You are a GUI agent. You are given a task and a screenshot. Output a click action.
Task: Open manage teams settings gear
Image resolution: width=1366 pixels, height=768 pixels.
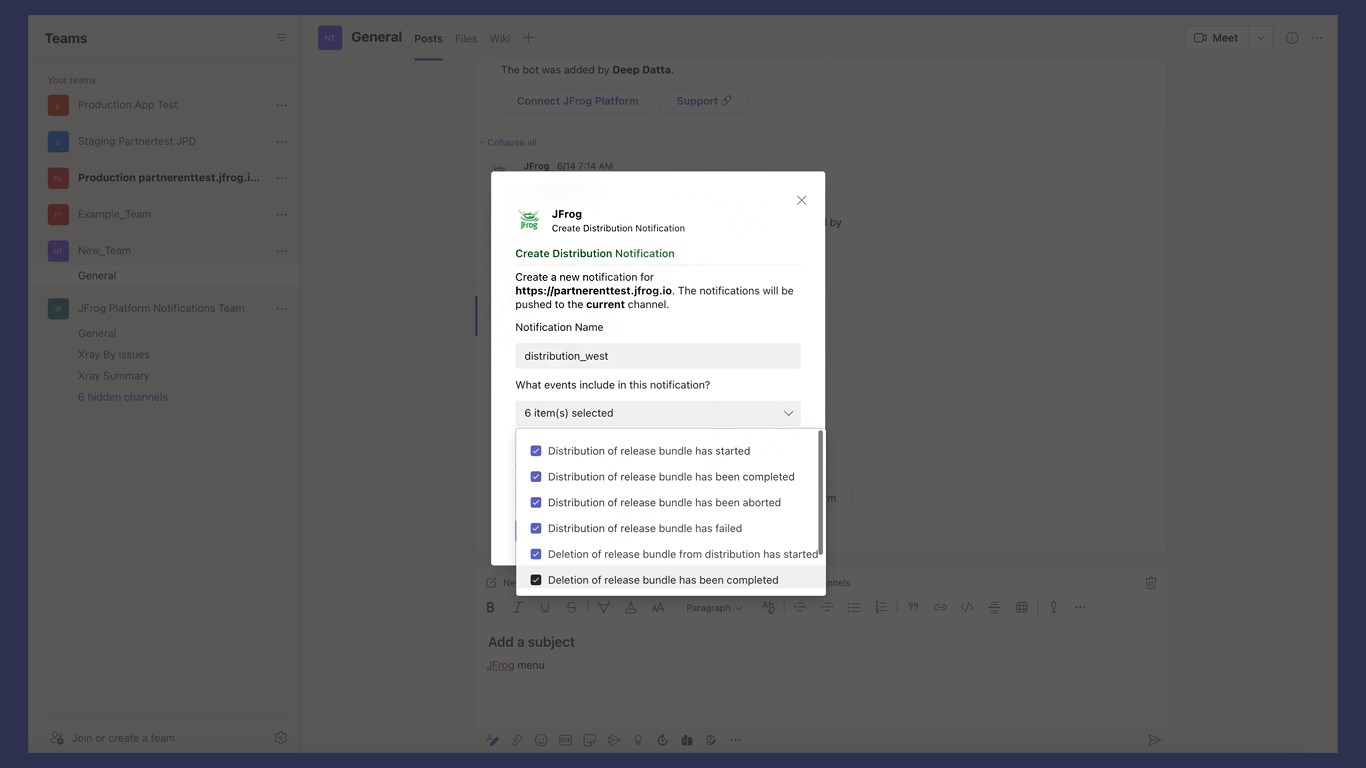pos(281,738)
